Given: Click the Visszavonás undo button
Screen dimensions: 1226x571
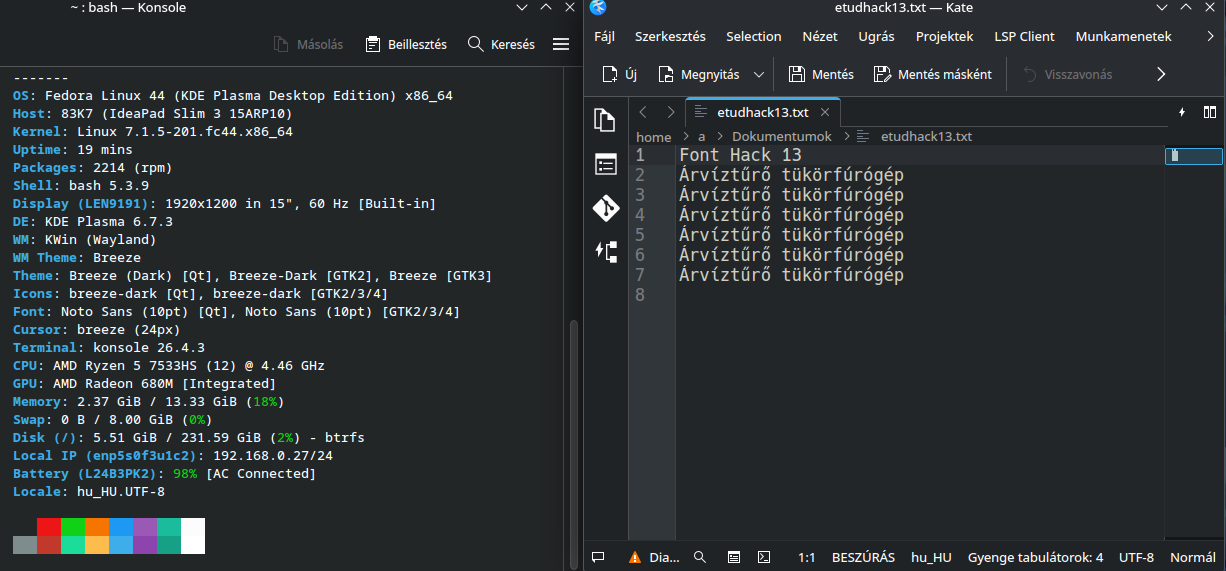Looking at the screenshot, I should pyautogui.click(x=1066, y=74).
